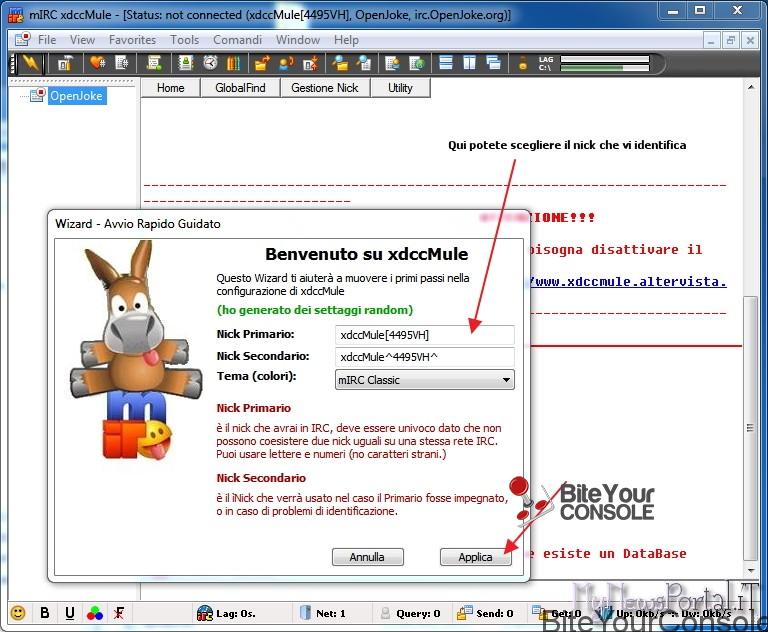Click the alarm clock Timer icon
768x632 pixels.
pos(211,63)
